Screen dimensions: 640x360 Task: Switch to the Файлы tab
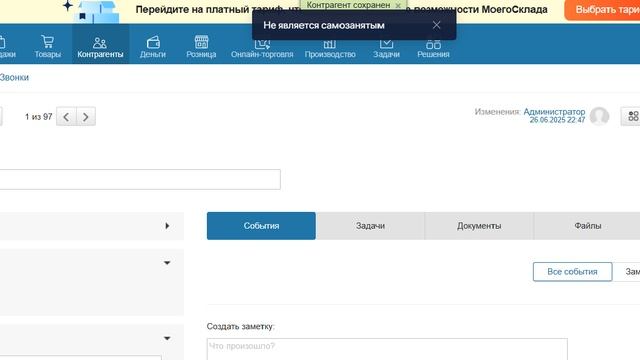coord(587,226)
